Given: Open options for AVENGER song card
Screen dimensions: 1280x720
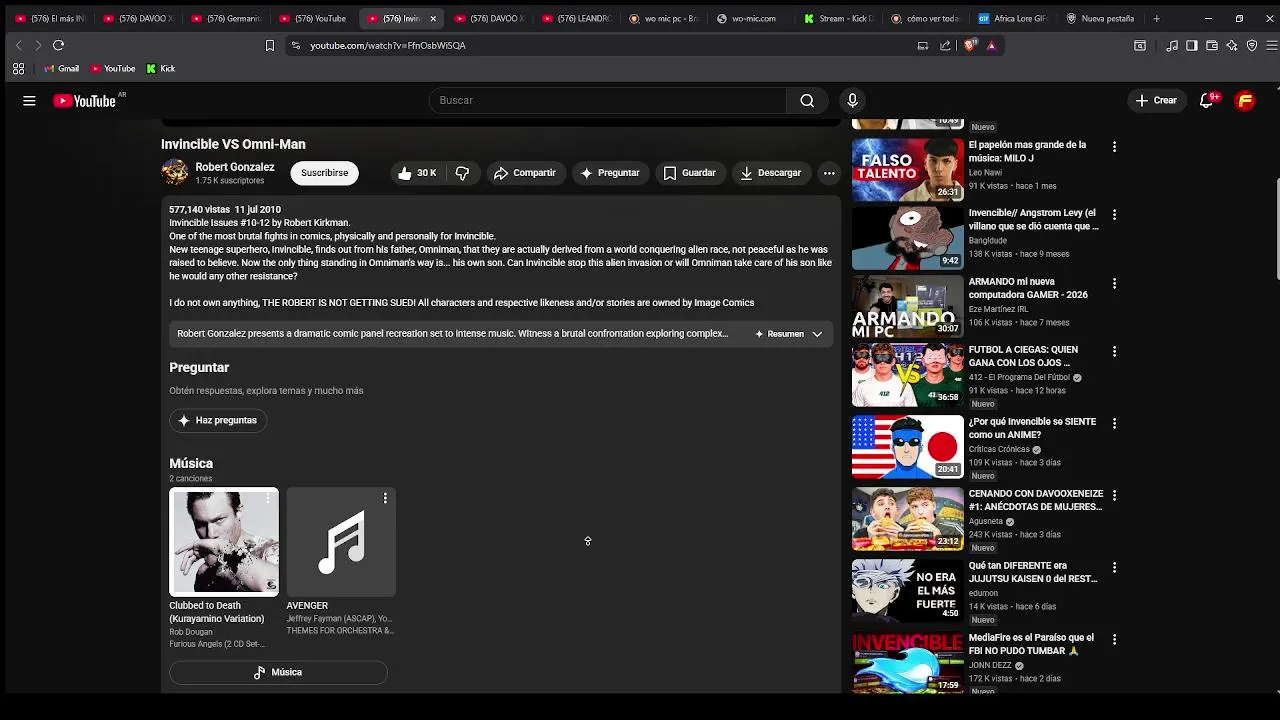Looking at the screenshot, I should (x=385, y=498).
